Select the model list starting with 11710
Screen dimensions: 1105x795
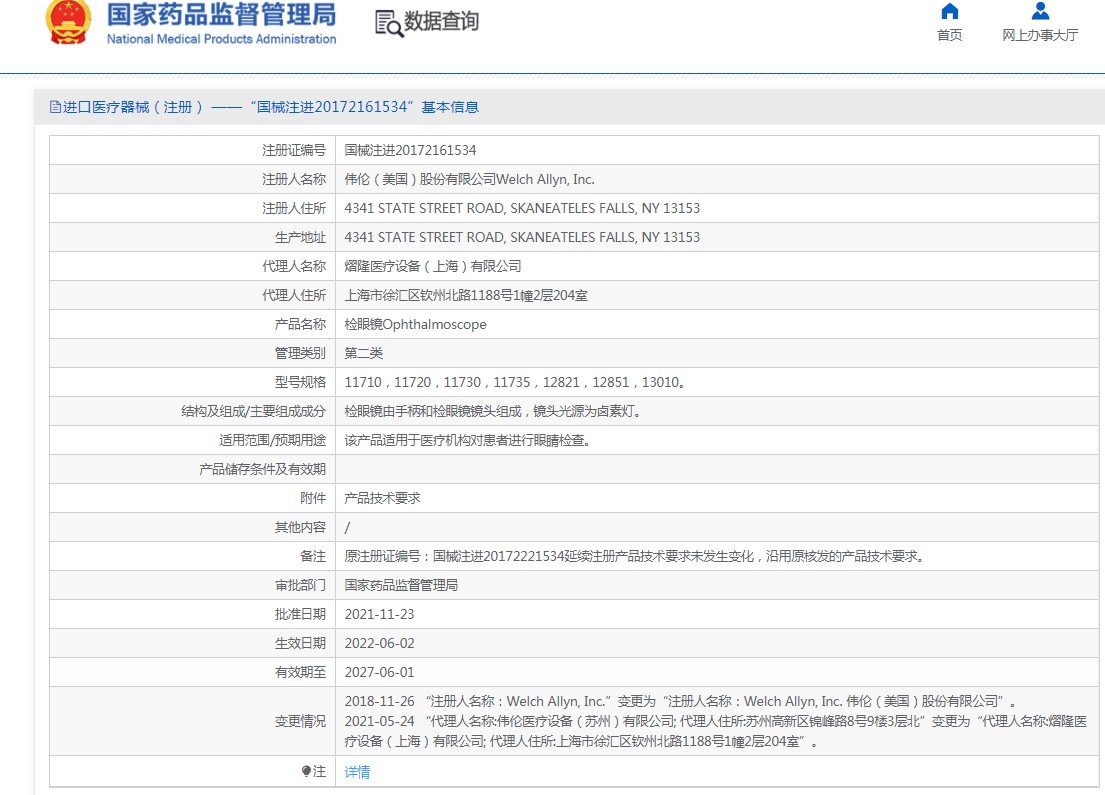click(515, 382)
